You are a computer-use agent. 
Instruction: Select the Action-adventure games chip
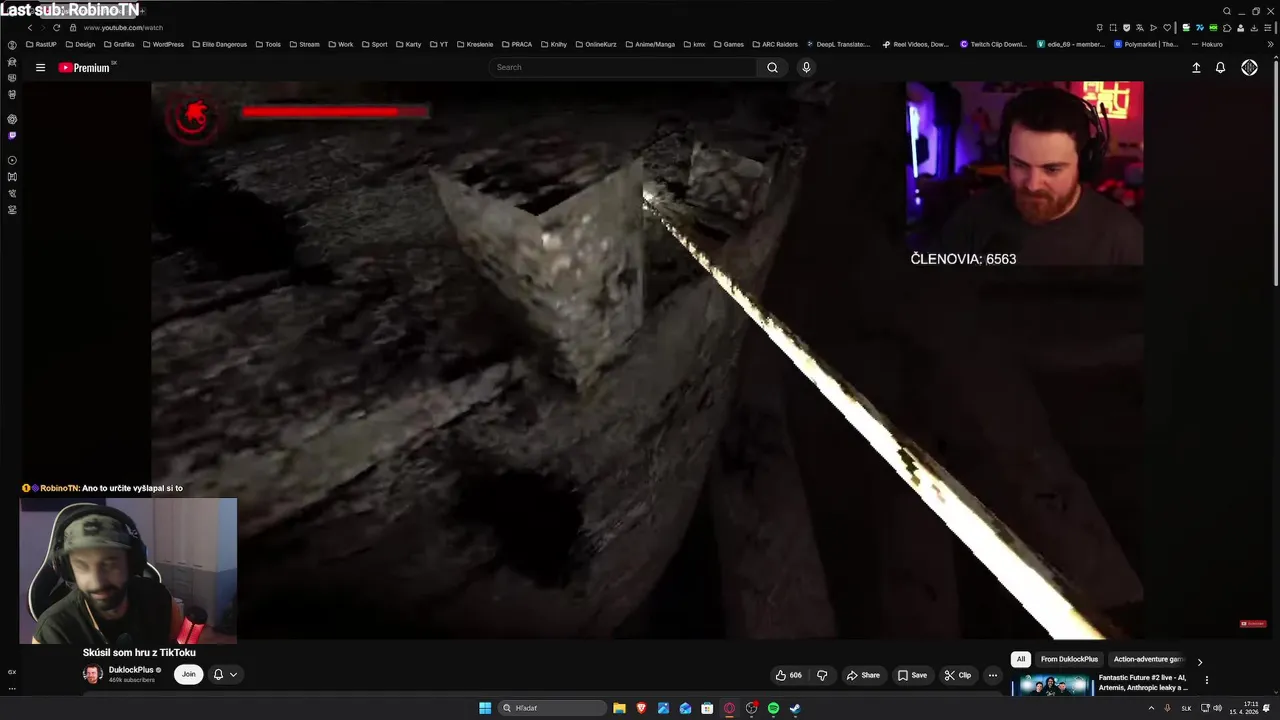pos(1148,660)
